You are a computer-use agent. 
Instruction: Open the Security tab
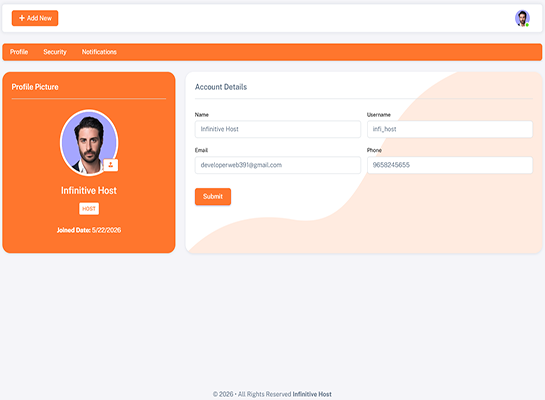pos(55,52)
